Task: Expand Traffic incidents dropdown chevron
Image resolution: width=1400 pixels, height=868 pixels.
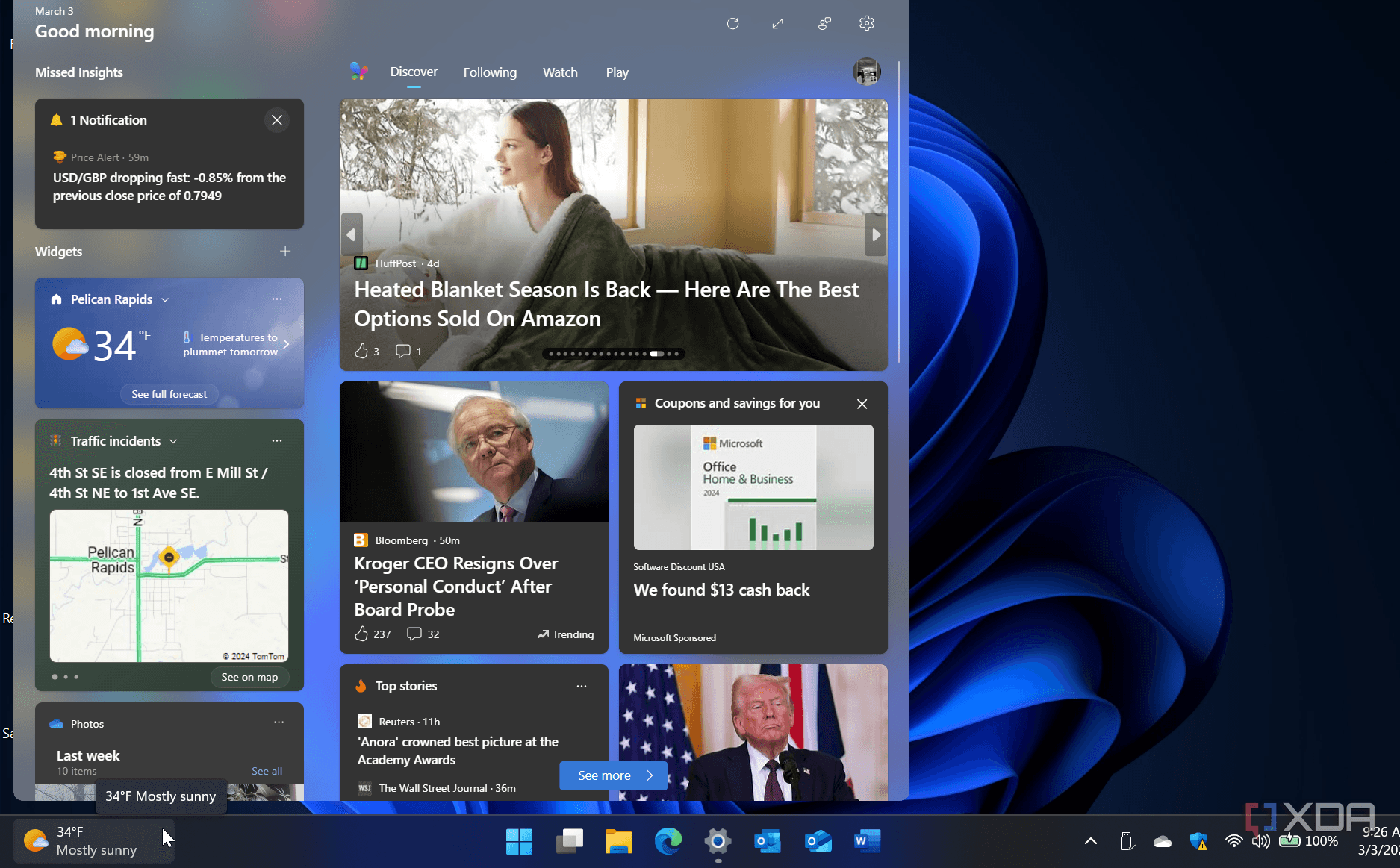Action: [173, 442]
